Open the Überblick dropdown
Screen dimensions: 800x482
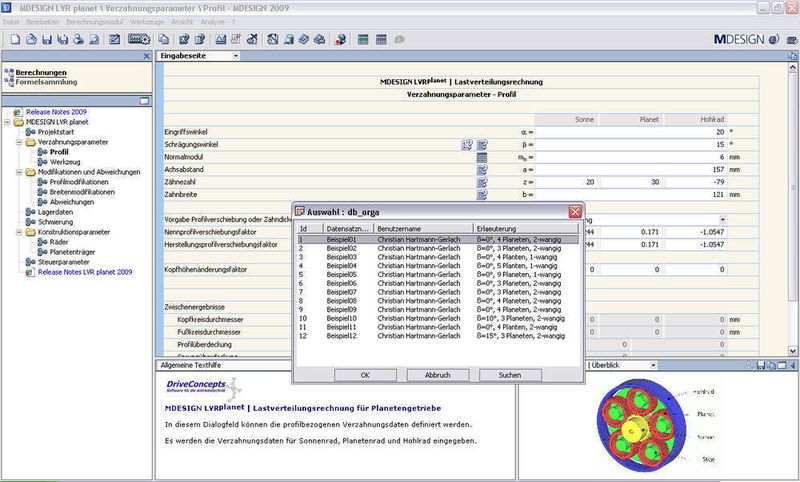(x=653, y=365)
